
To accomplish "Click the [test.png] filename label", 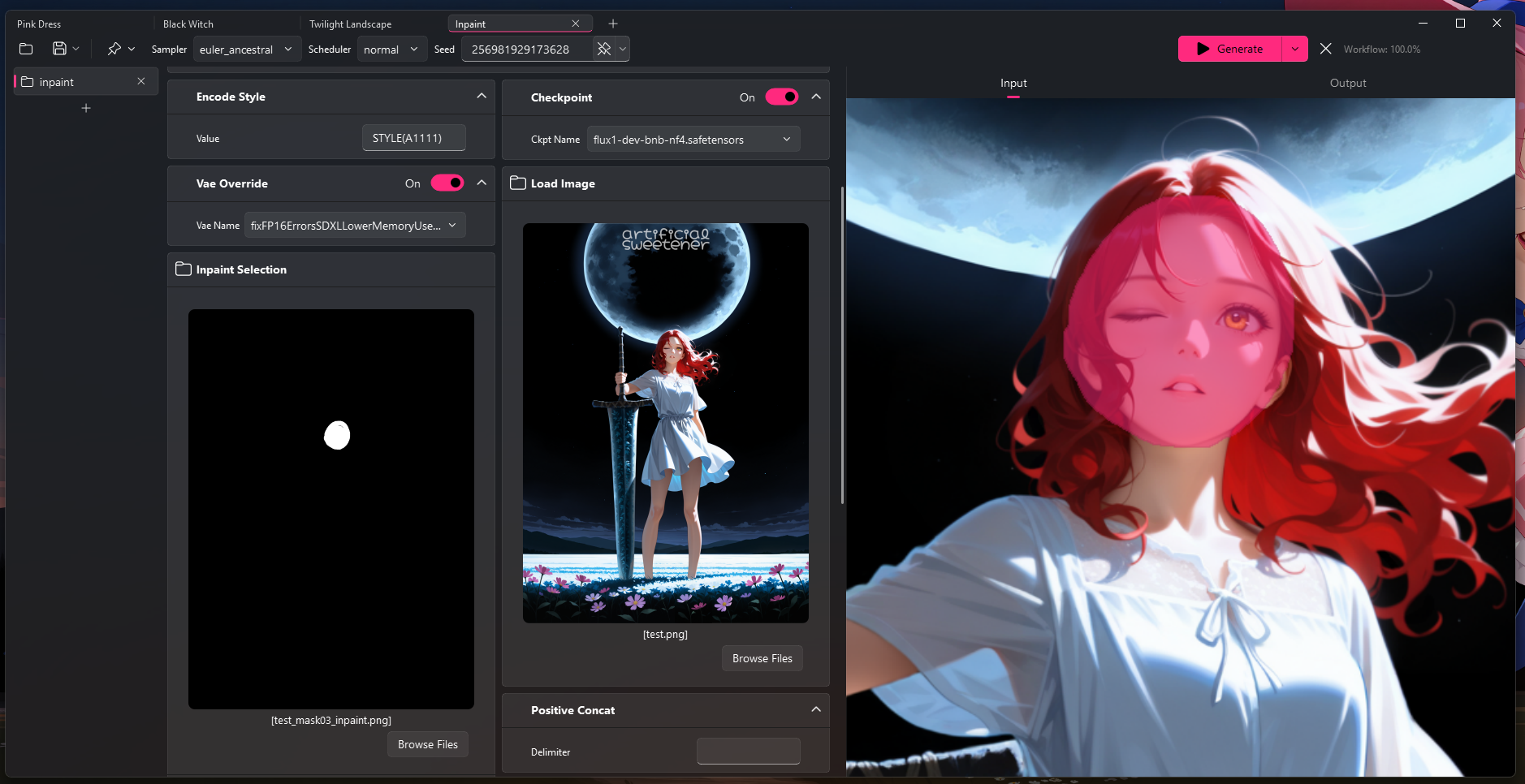I will click(665, 635).
